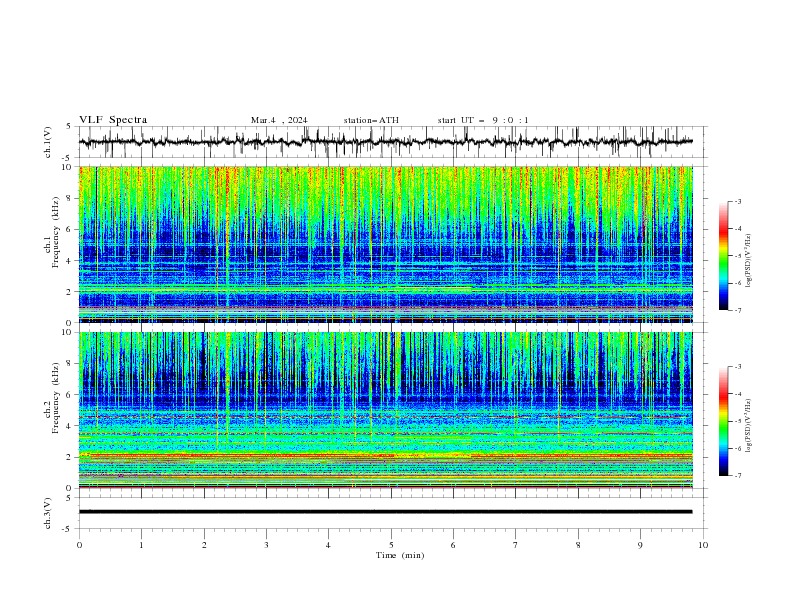Viewport: 792px width, 612px height.
Task: Click the ch.1 voltage waveform trace
Action: click(x=385, y=142)
